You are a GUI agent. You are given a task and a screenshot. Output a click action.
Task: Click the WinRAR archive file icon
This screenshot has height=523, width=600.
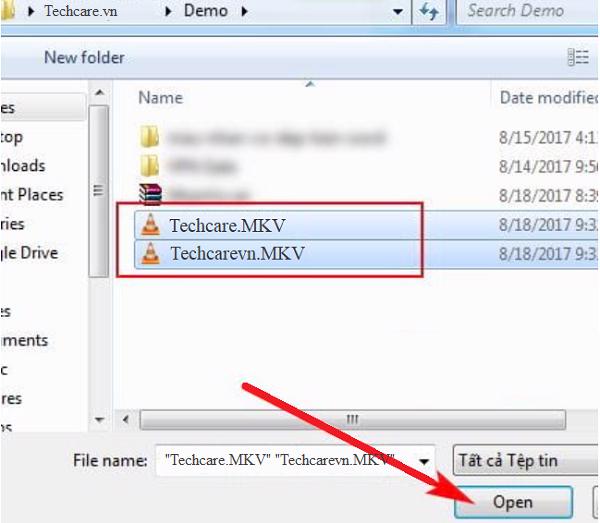point(150,194)
